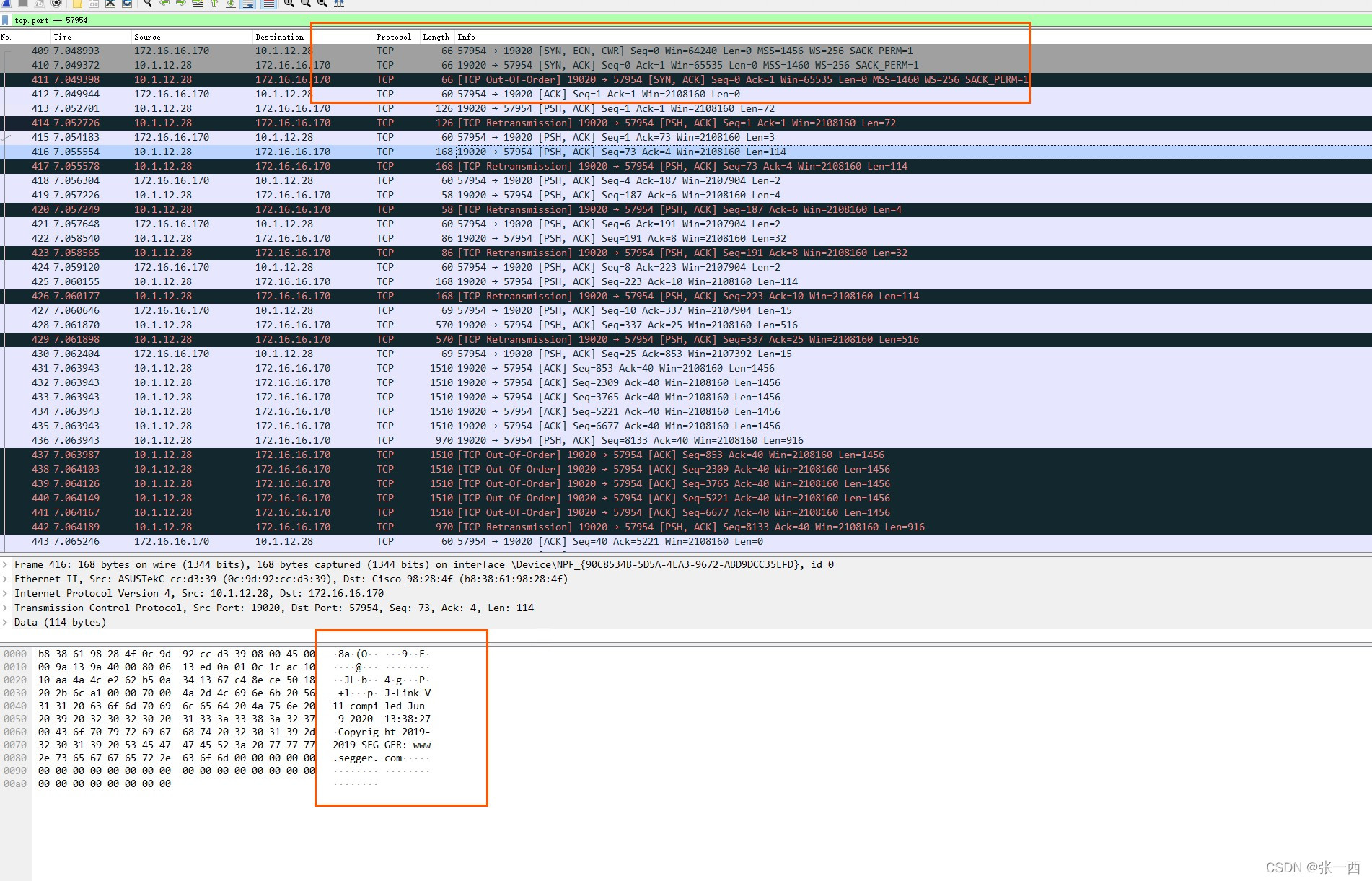This screenshot has width=1372, height=881.
Task: Click the zoom out icon
Action: 306,3
